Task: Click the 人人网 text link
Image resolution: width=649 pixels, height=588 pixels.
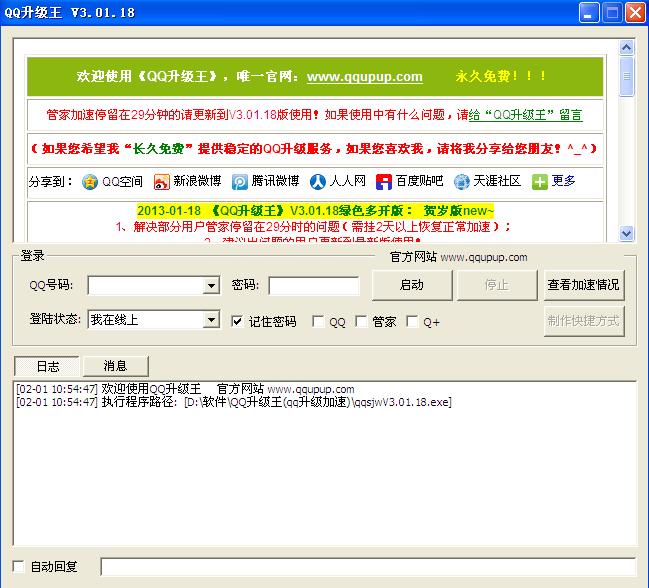Action: [347, 181]
